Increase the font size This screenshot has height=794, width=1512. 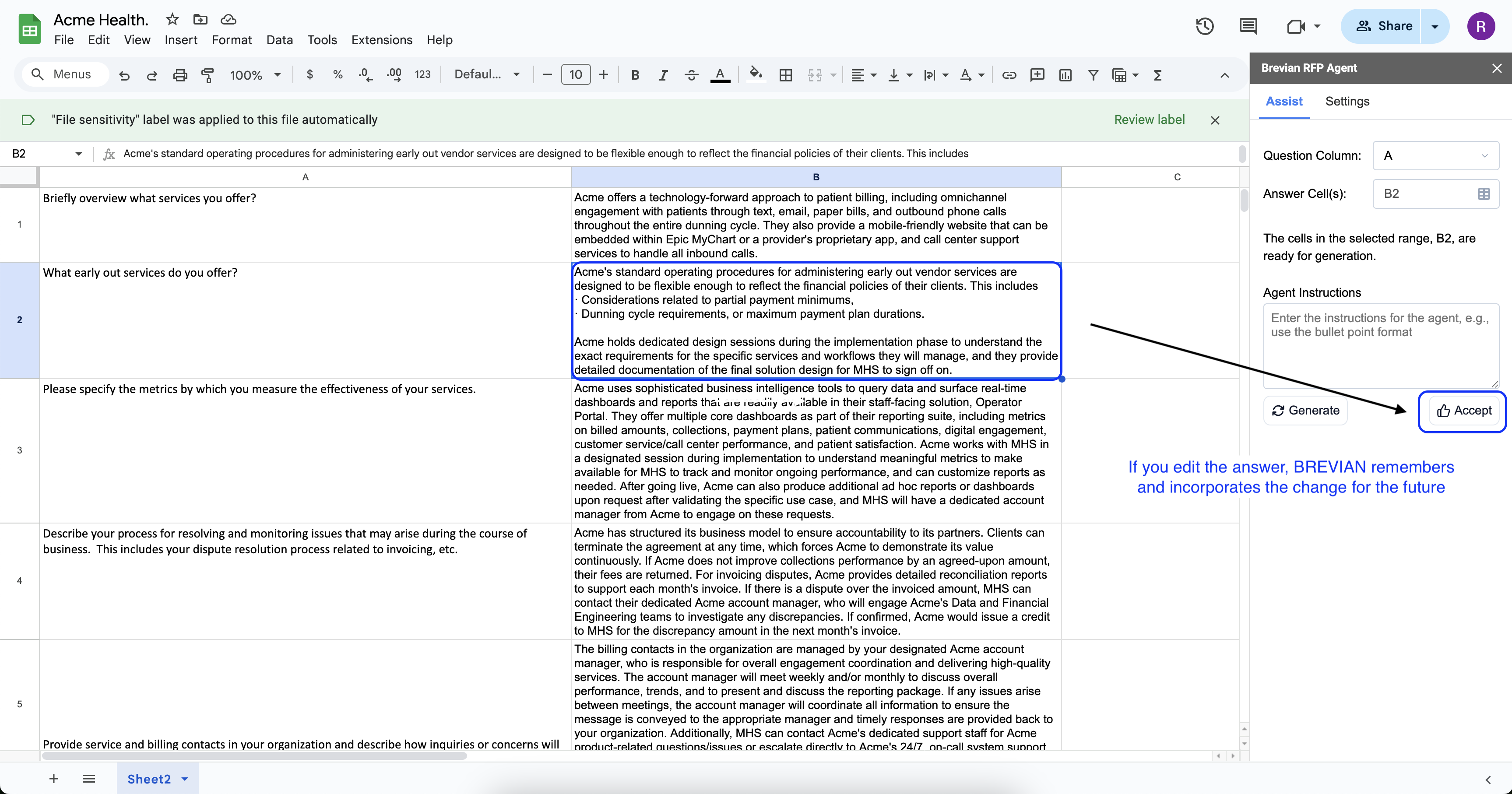pos(603,74)
